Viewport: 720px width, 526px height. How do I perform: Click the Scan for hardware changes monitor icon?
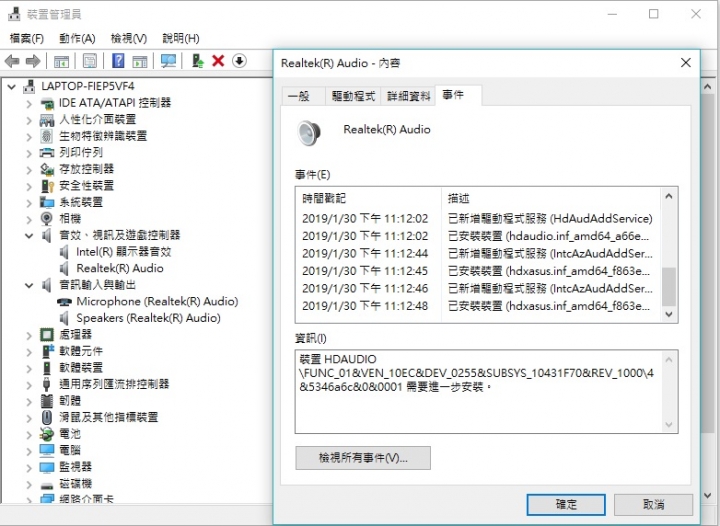(x=168, y=61)
